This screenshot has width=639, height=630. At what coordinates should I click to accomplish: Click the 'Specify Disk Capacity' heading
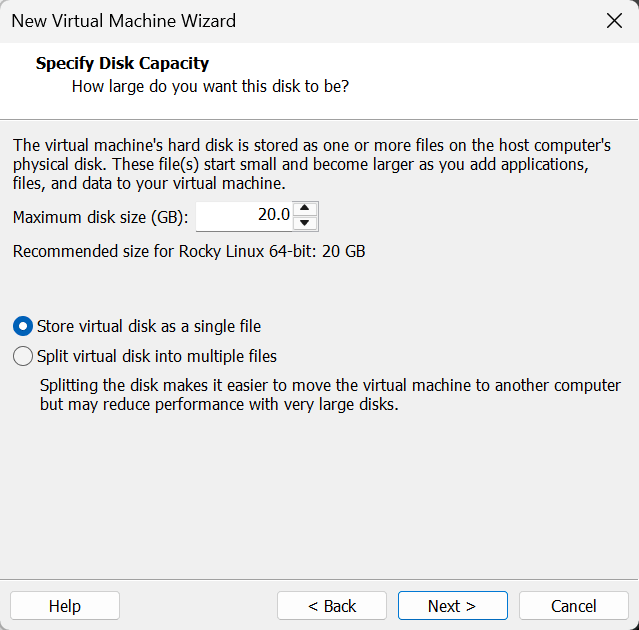coord(122,64)
